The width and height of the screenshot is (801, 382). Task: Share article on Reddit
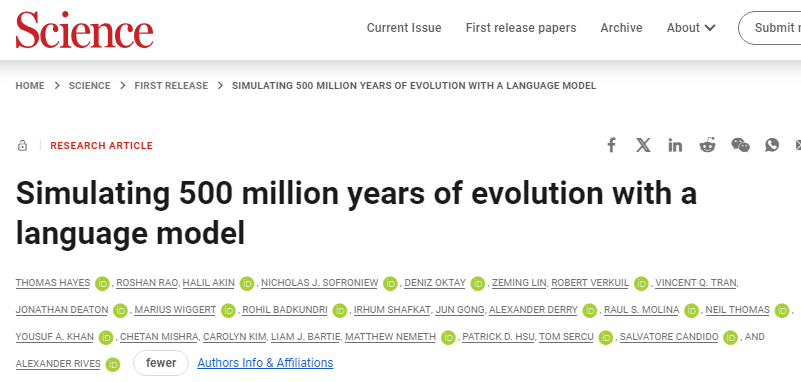[x=708, y=146]
